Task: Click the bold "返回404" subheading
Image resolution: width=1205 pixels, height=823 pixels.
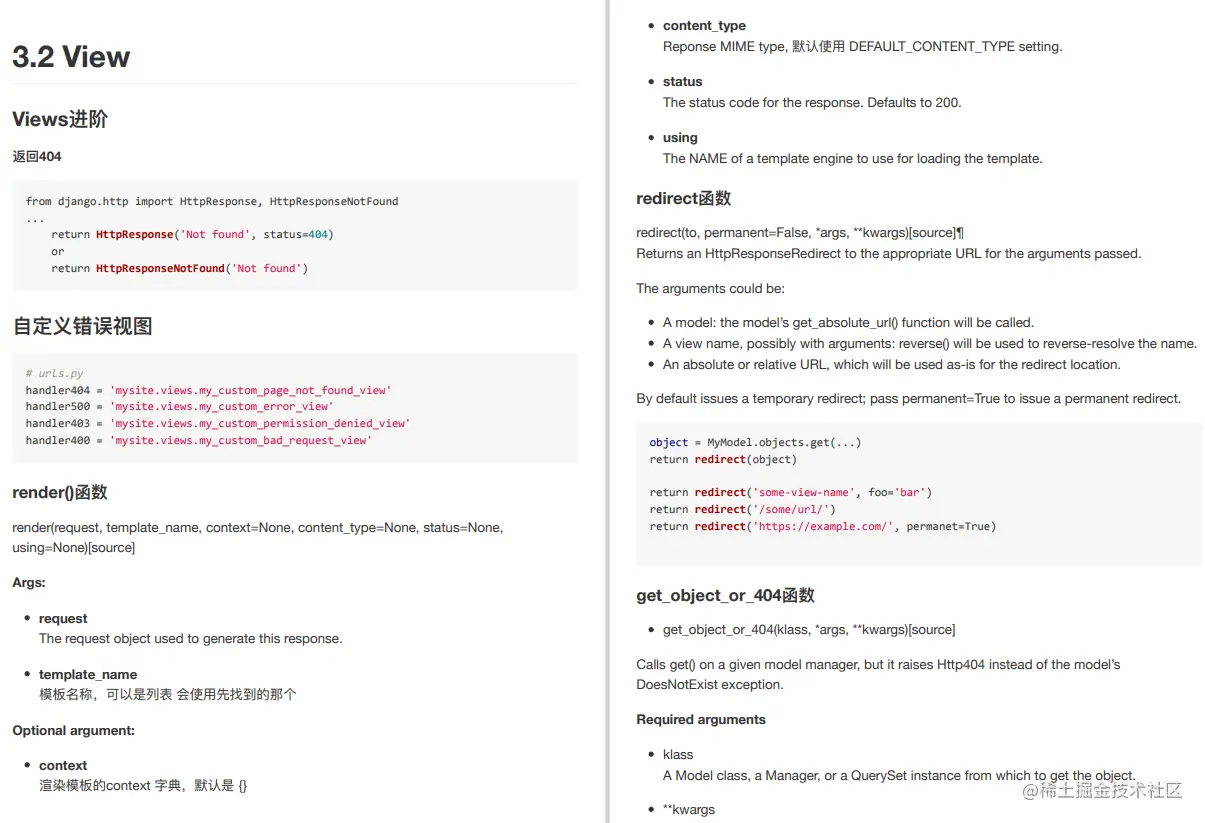Action: click(x=37, y=157)
